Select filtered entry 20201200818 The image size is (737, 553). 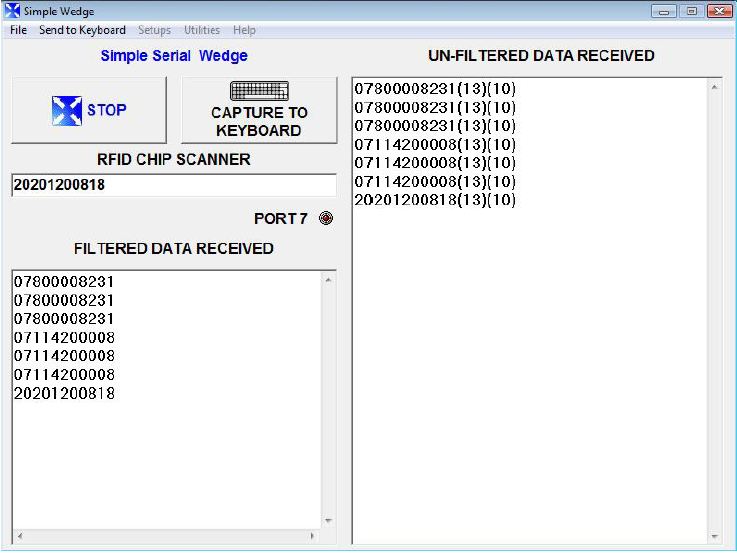(64, 393)
